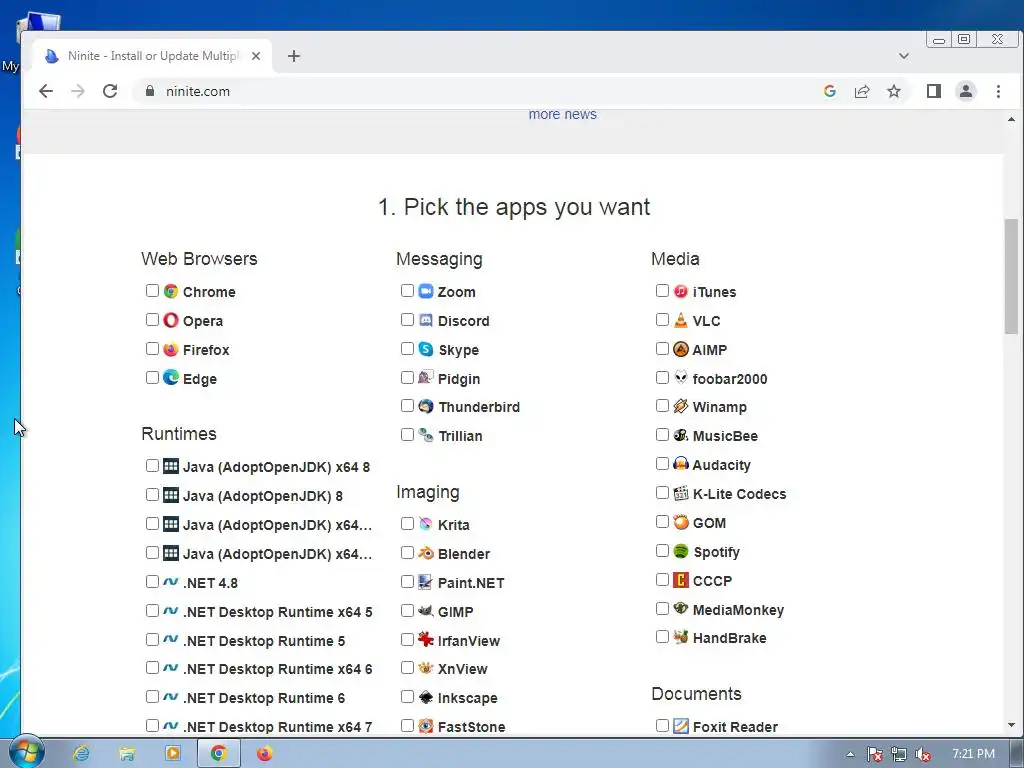Click the iTunes icon
The width and height of the screenshot is (1024, 768).
[x=680, y=291]
